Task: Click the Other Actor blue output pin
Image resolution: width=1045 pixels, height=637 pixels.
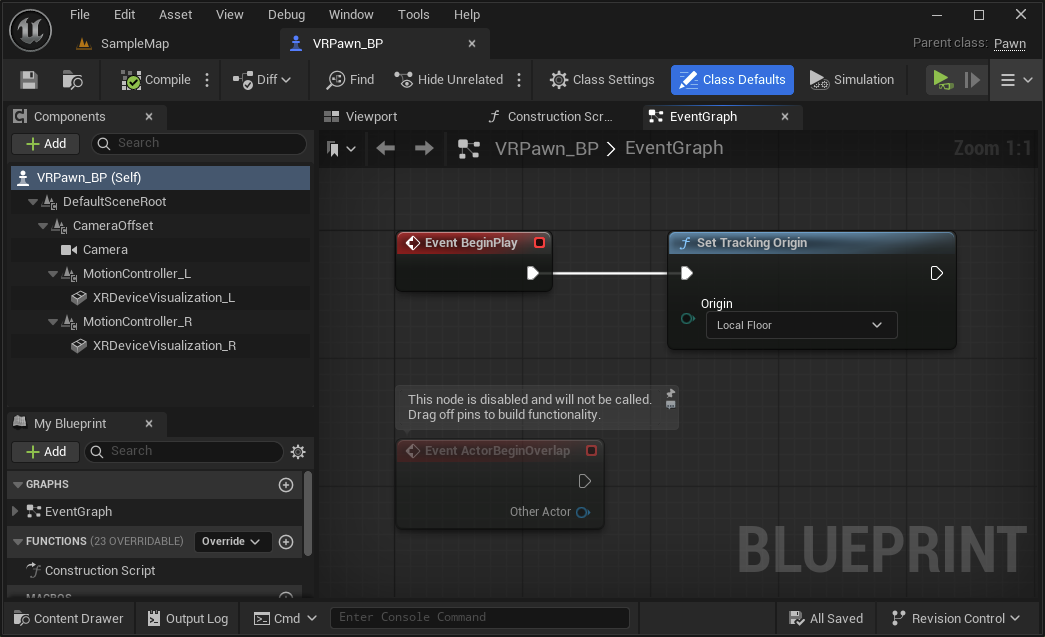Action: [583, 512]
